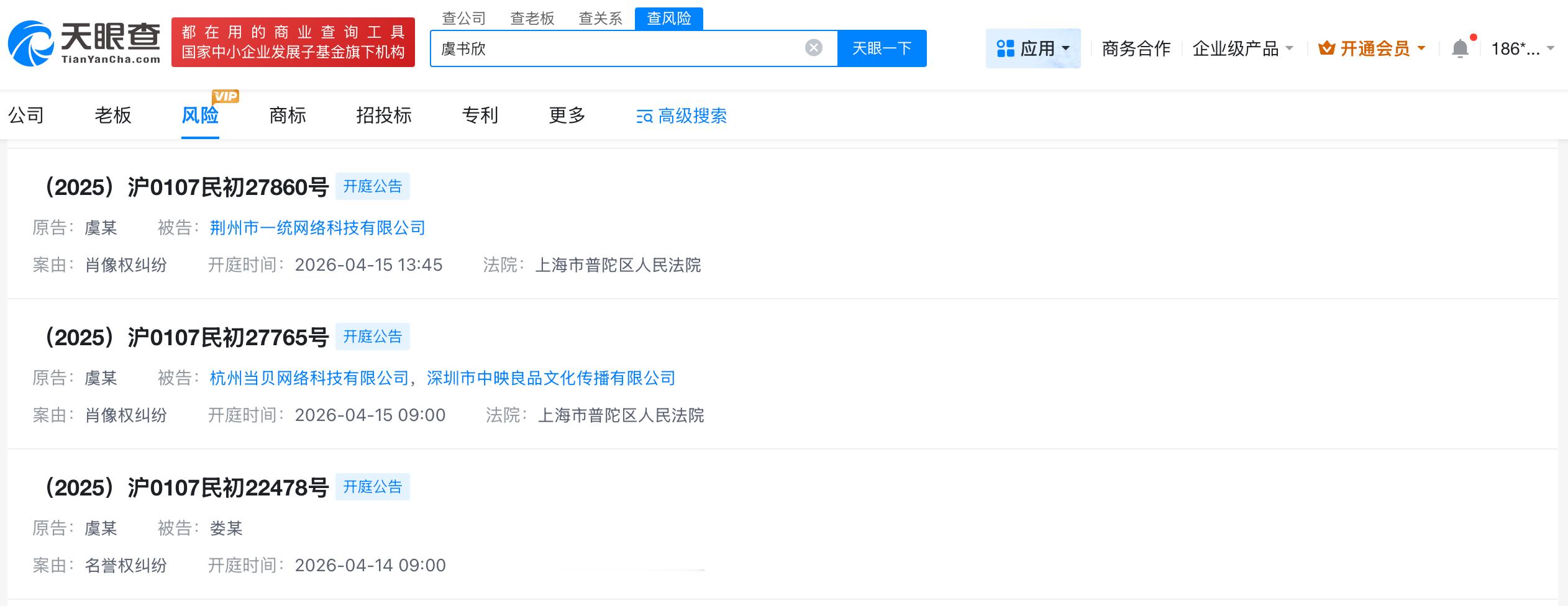This screenshot has width=1568, height=606.
Task: Open case (2025)沪0107民初27765号
Action: [185, 337]
